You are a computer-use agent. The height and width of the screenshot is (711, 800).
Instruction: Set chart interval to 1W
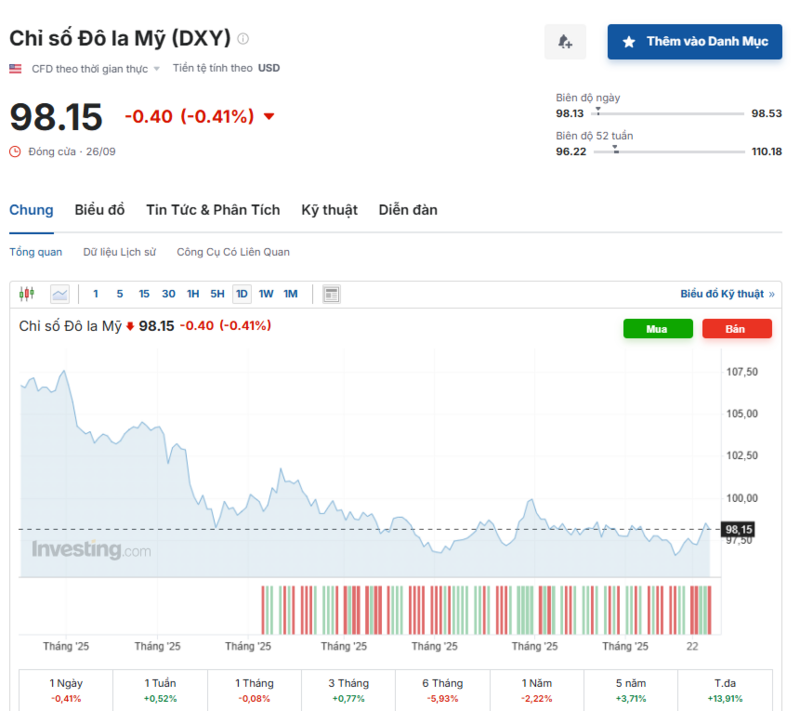tap(266, 294)
